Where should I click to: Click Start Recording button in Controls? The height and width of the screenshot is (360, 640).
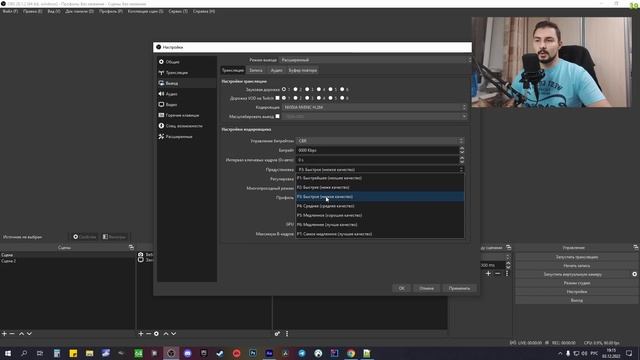pos(576,266)
